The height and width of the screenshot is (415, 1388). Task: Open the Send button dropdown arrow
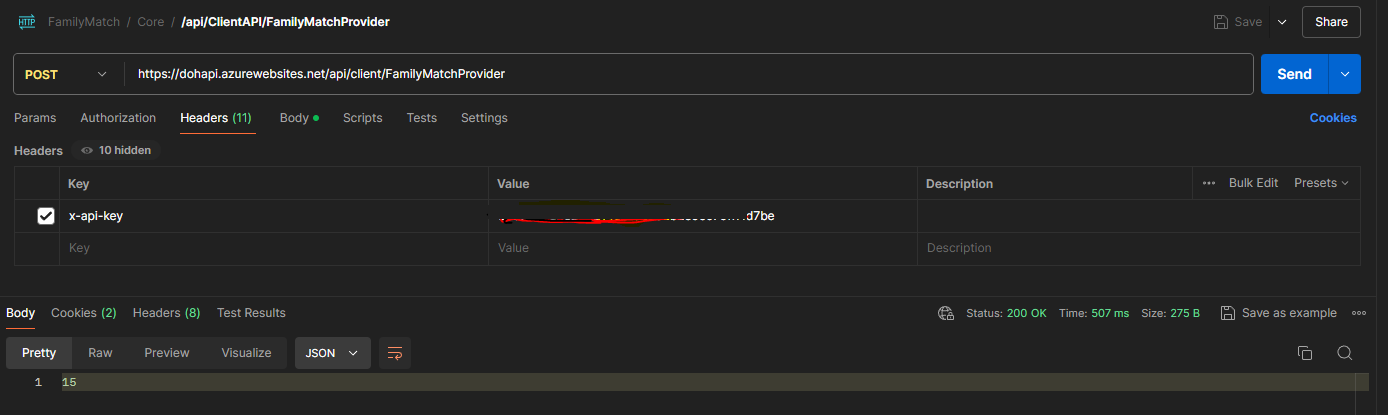pyautogui.click(x=1345, y=74)
